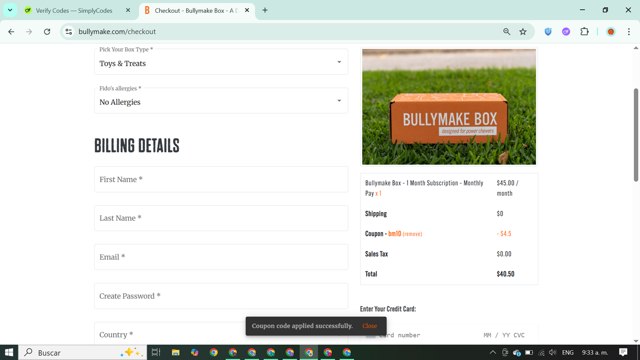Switch the ENG input language

pos(567,352)
